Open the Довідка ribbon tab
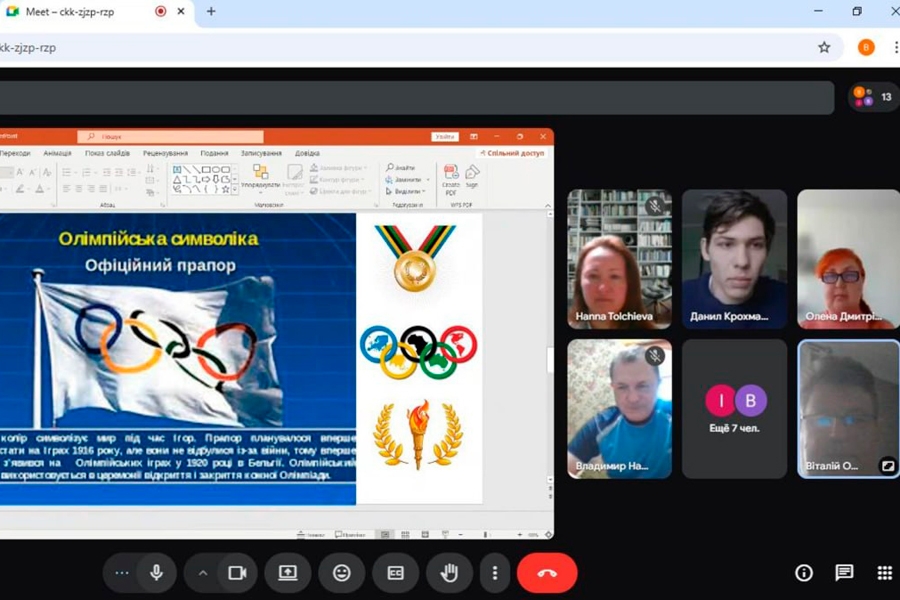Viewport: 900px width, 600px height. pos(307,153)
